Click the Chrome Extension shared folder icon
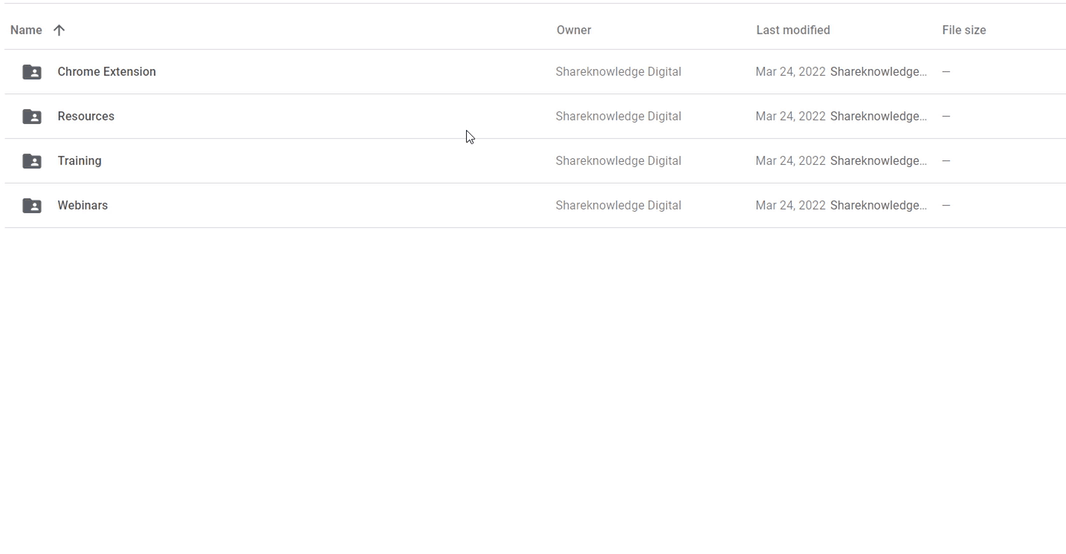 click(32, 72)
